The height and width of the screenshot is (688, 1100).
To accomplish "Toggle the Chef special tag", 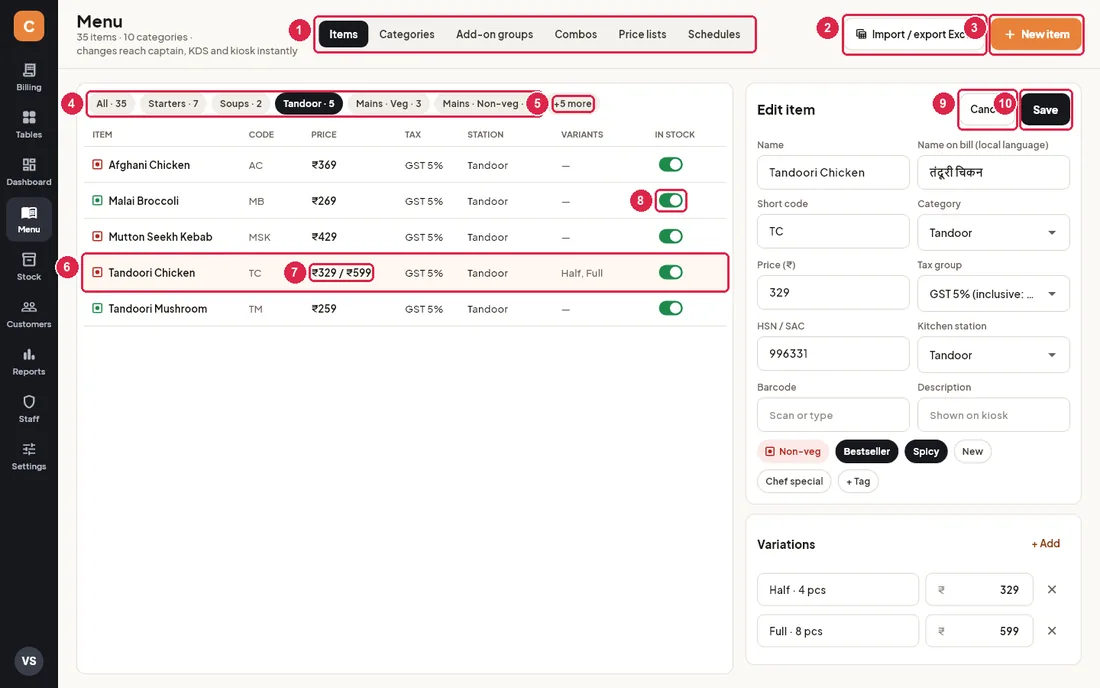I will click(794, 481).
